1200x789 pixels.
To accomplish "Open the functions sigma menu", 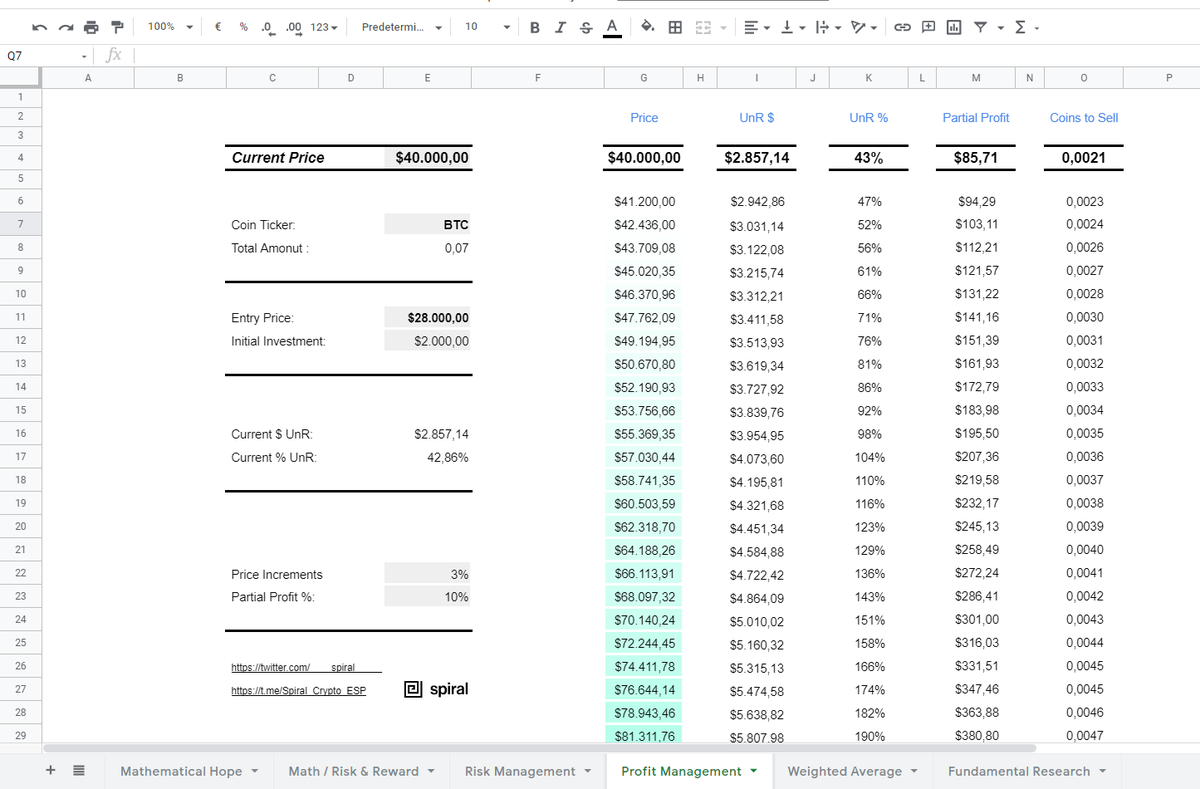I will (x=1024, y=27).
